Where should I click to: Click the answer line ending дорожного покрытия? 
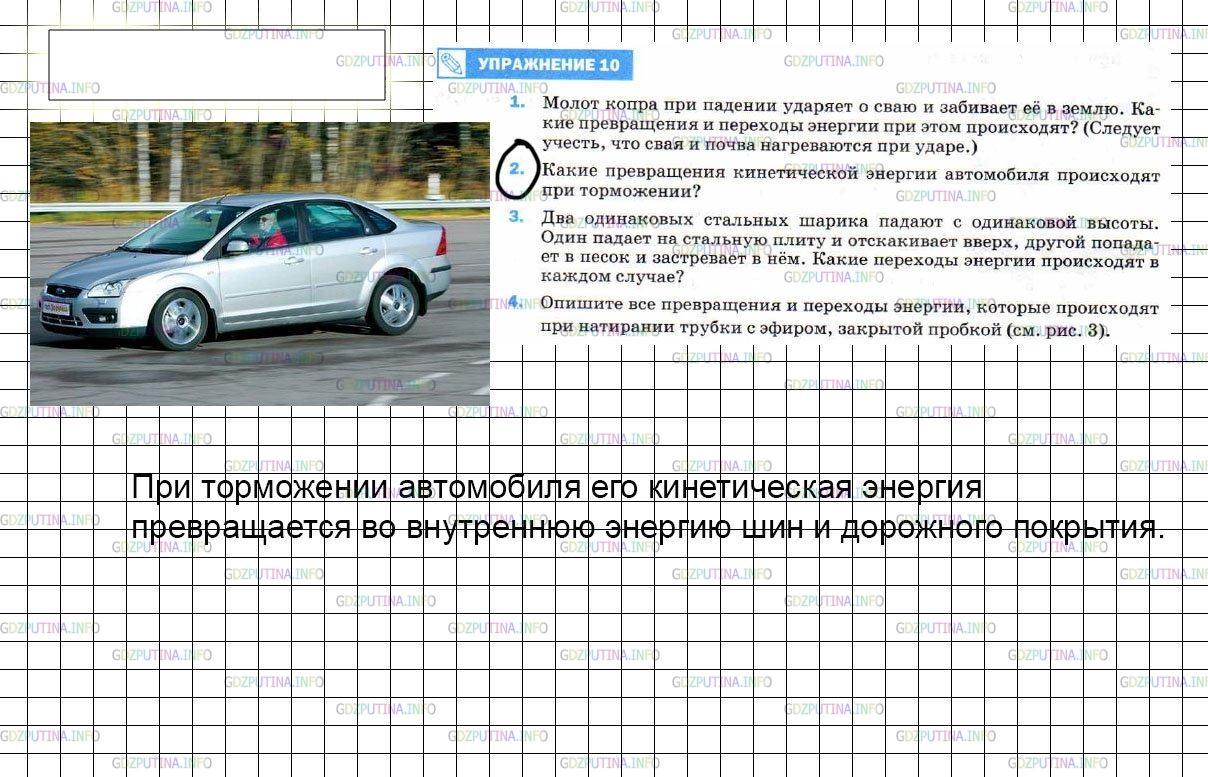[648, 527]
